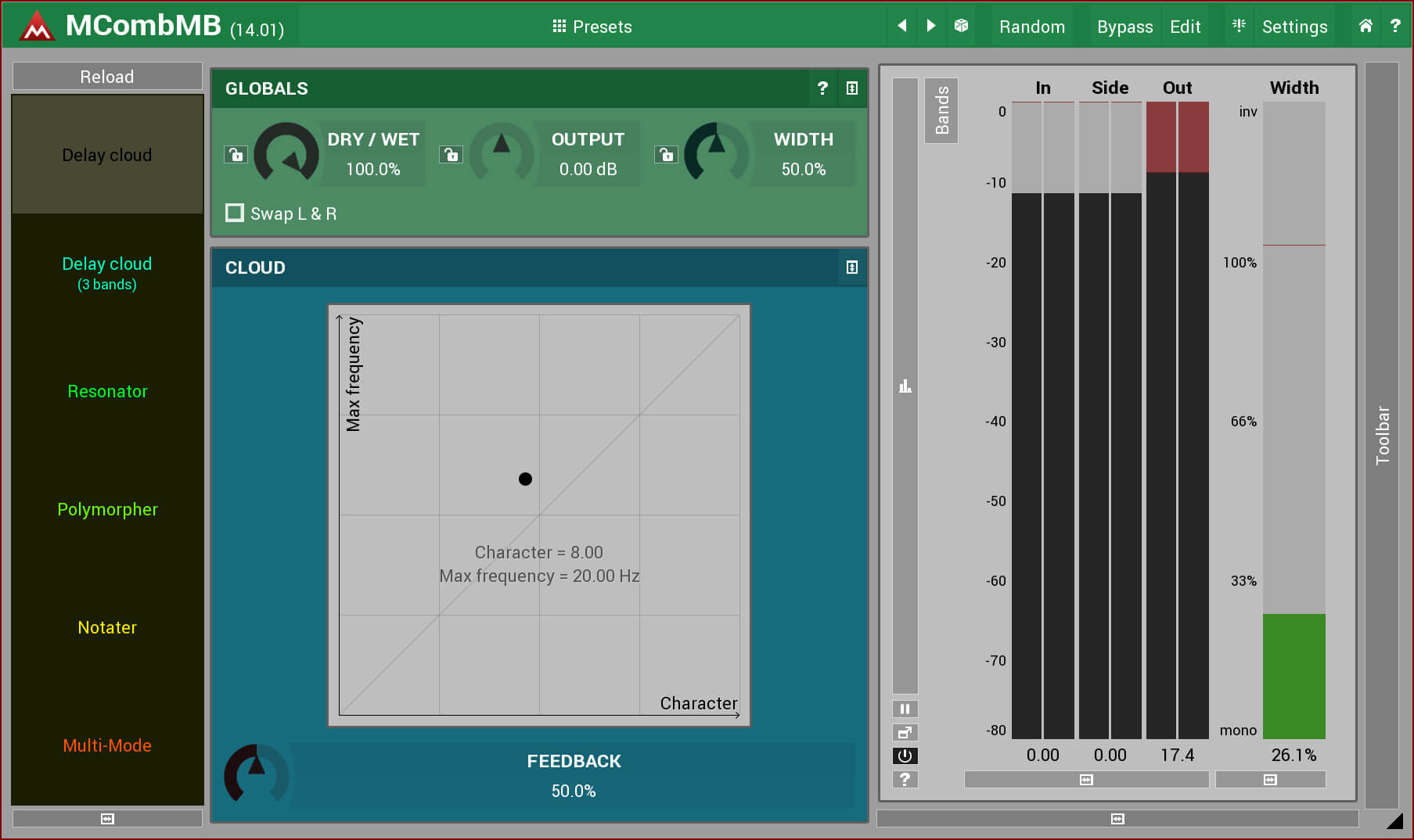Toggle the Bypass button

click(x=1124, y=27)
